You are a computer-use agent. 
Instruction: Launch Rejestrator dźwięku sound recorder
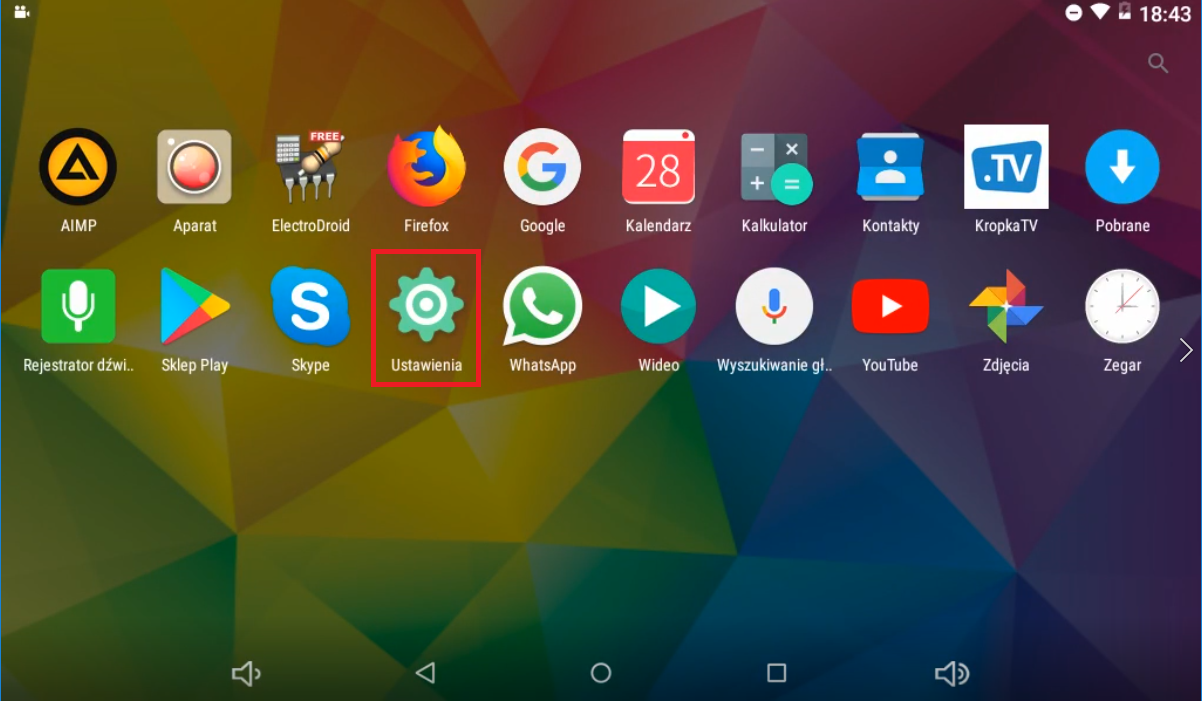78,307
